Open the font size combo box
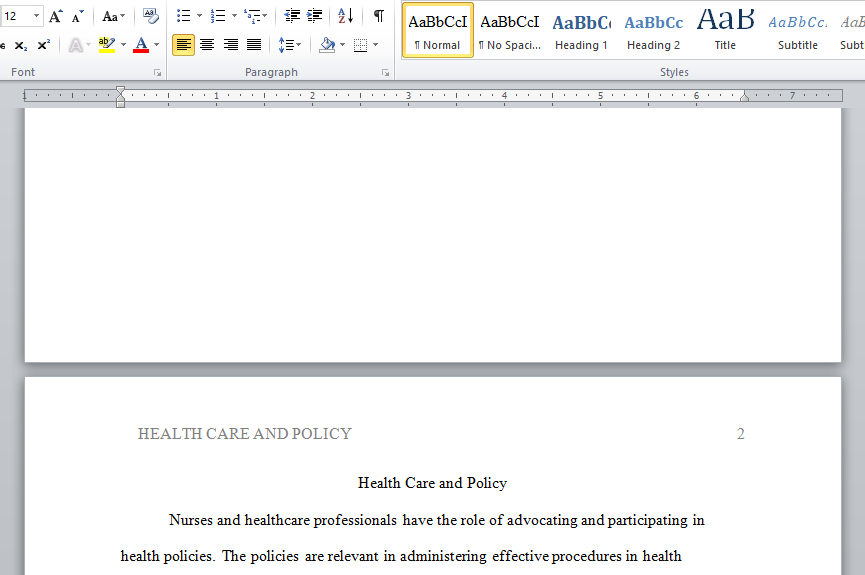865x575 pixels. click(x=21, y=16)
